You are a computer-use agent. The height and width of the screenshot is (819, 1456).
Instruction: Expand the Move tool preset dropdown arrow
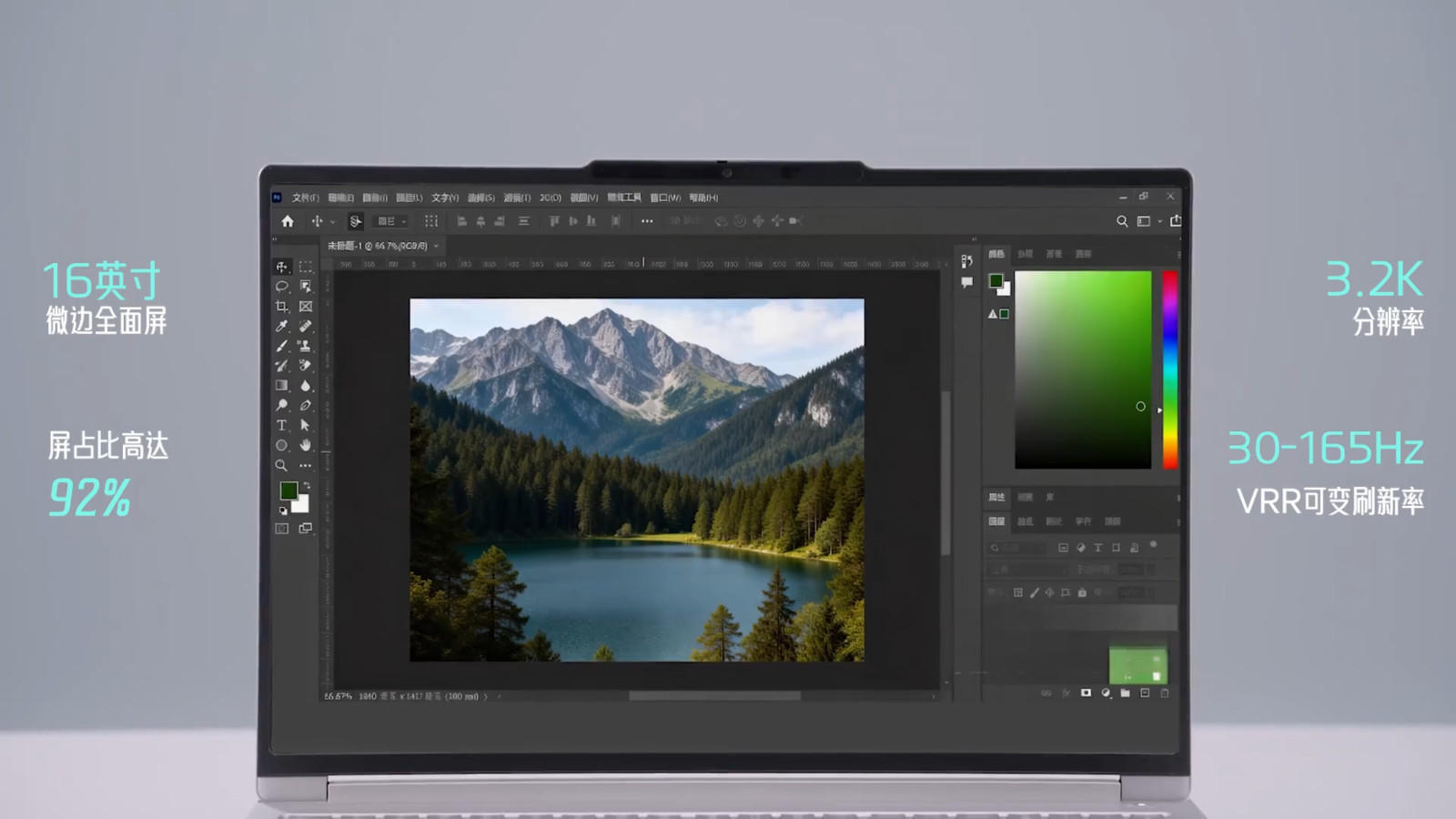(333, 222)
